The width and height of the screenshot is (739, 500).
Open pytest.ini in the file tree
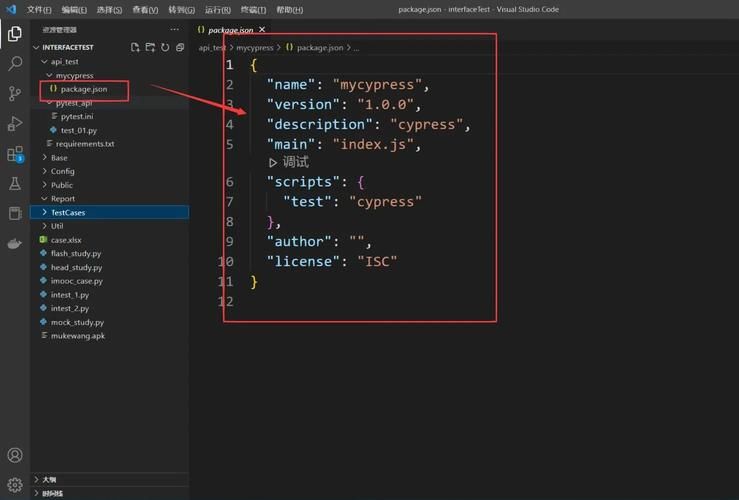point(77,116)
